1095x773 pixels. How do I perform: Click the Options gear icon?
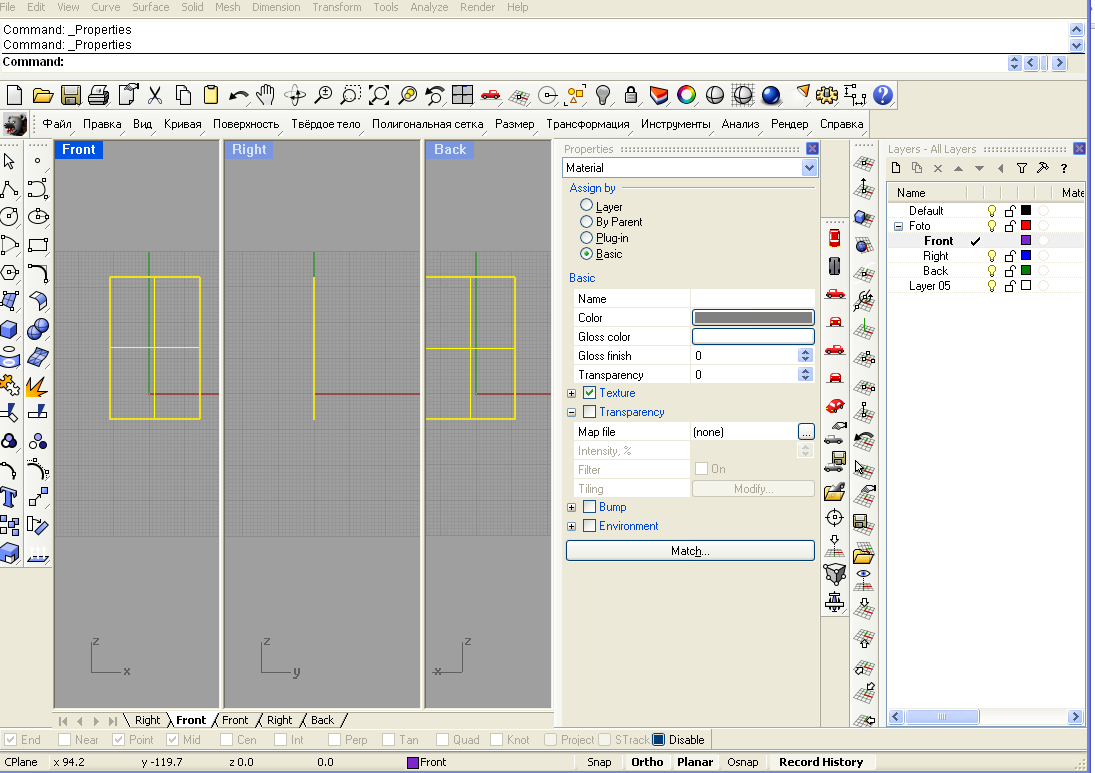pyautogui.click(x=826, y=95)
